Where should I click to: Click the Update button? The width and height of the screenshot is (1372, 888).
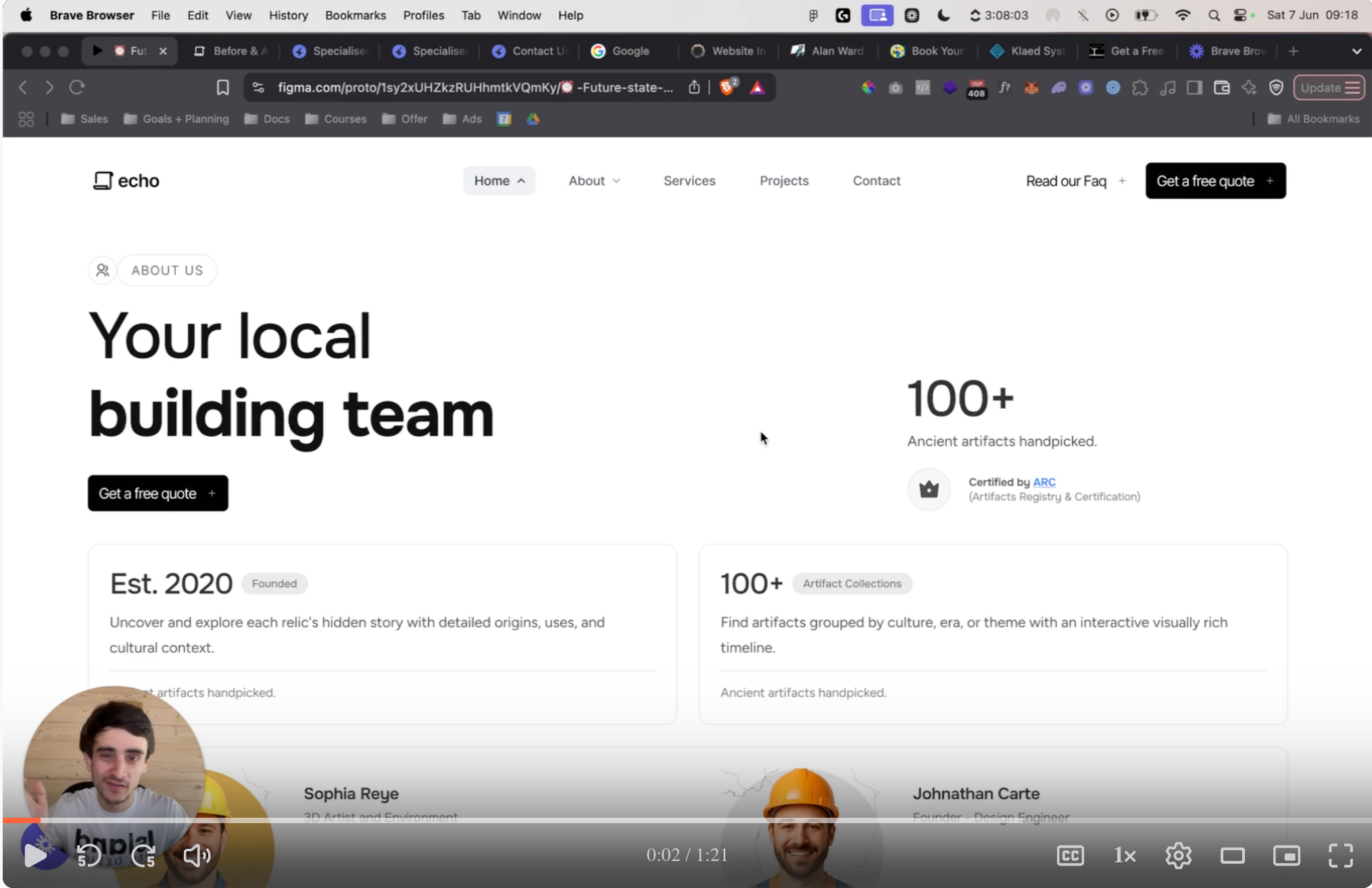[x=1328, y=87]
